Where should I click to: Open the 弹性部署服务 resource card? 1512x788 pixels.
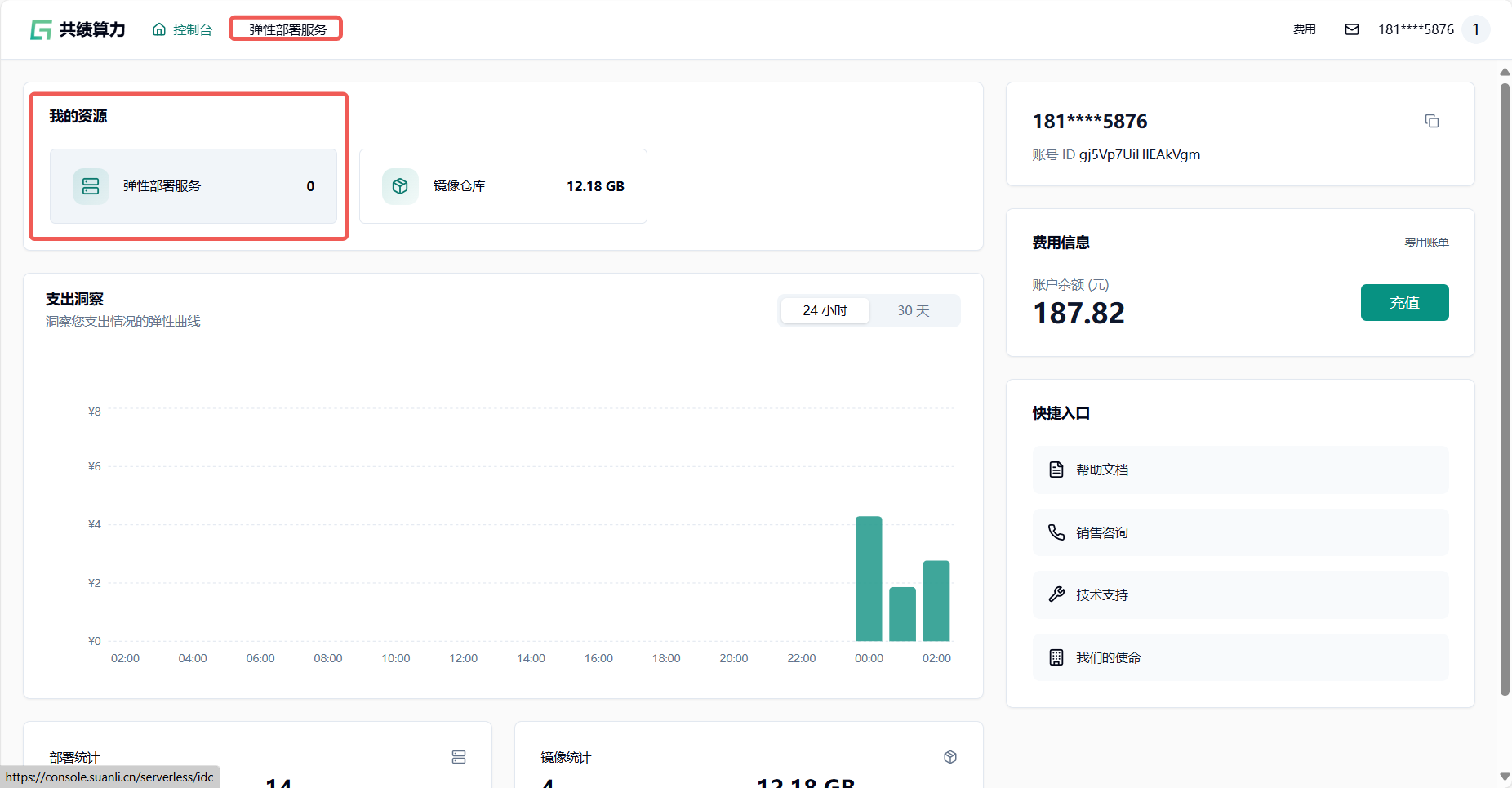tap(193, 186)
